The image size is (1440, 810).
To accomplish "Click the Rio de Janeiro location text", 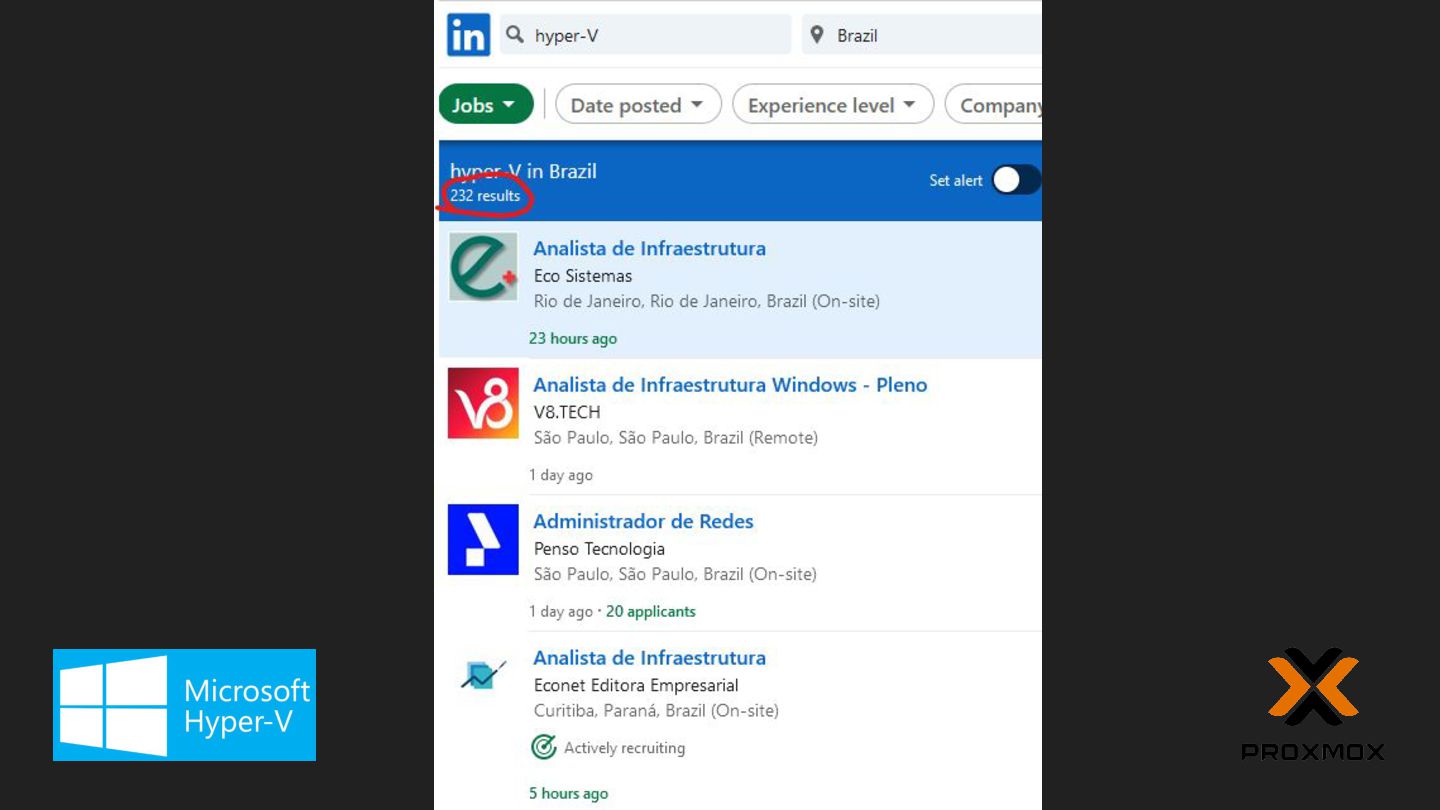I will tap(707, 301).
